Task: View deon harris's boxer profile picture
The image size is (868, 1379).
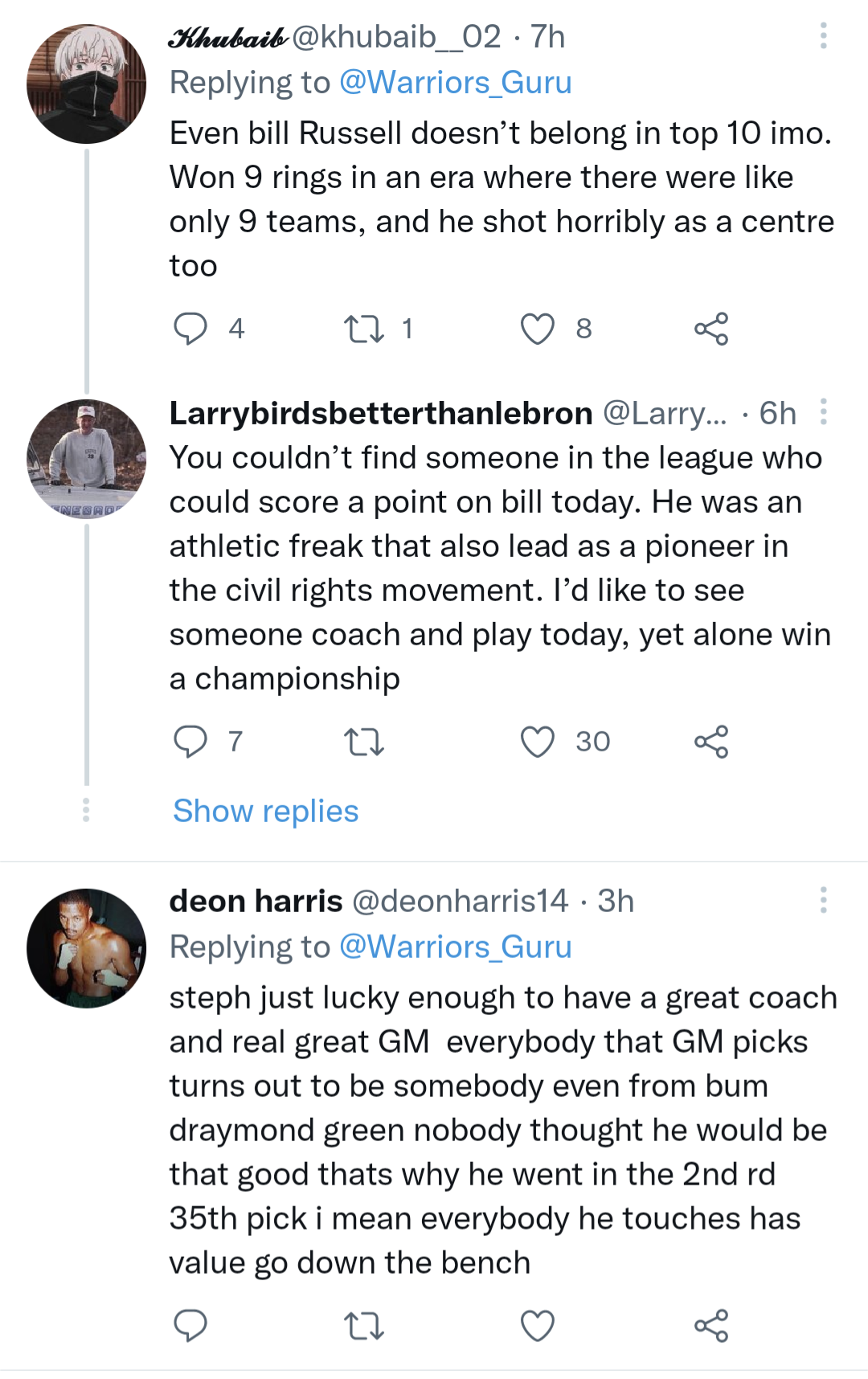Action: tap(87, 948)
